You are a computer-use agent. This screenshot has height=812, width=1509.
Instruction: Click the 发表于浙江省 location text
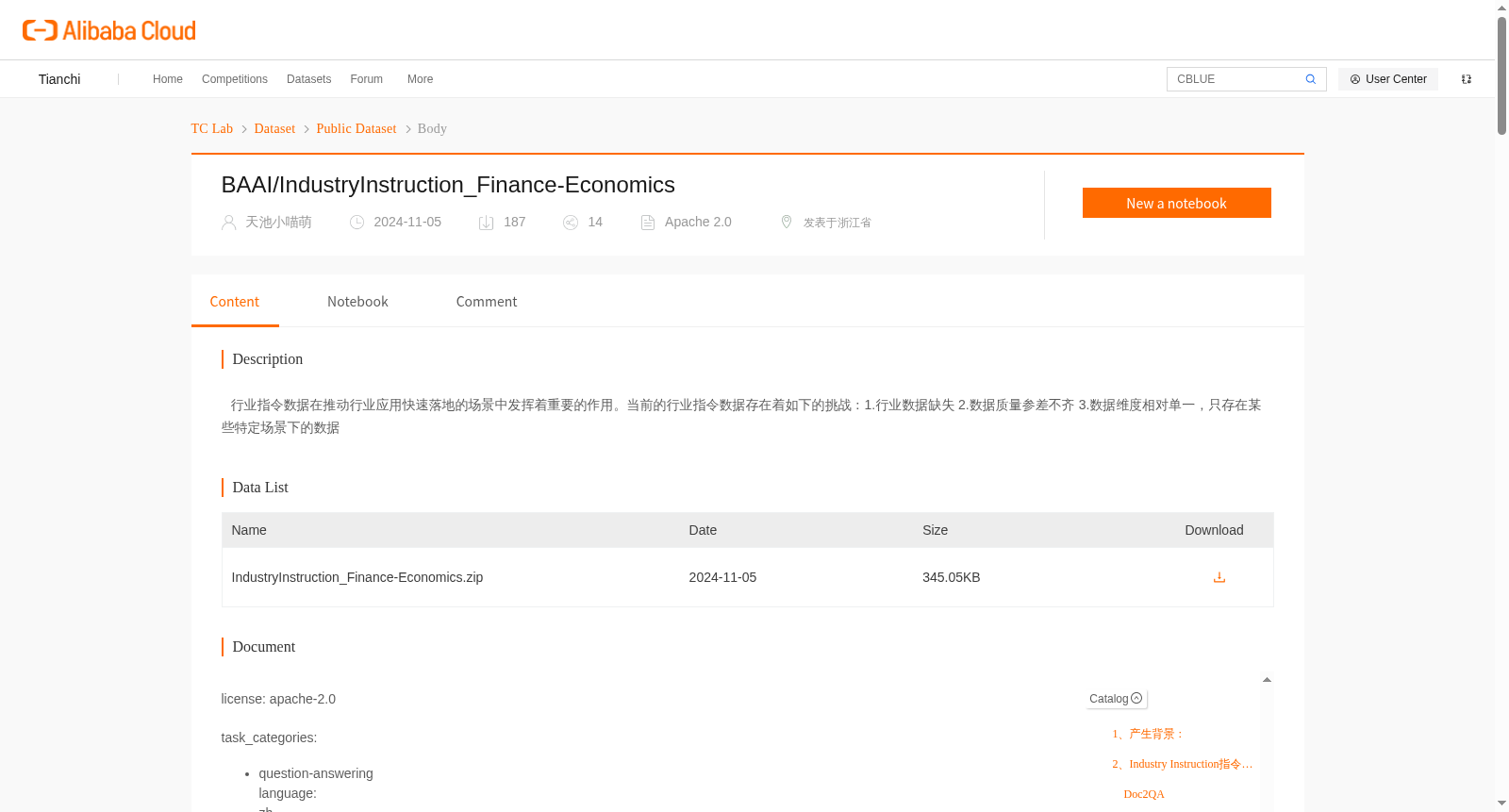837,223
